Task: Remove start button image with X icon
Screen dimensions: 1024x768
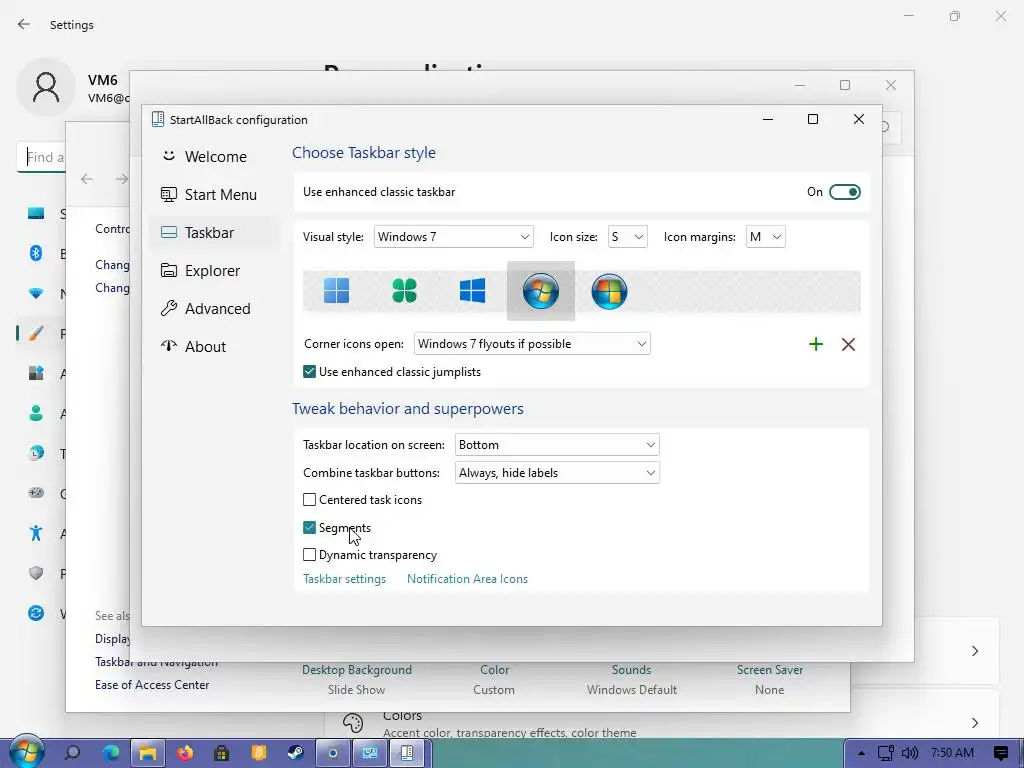Action: (848, 344)
